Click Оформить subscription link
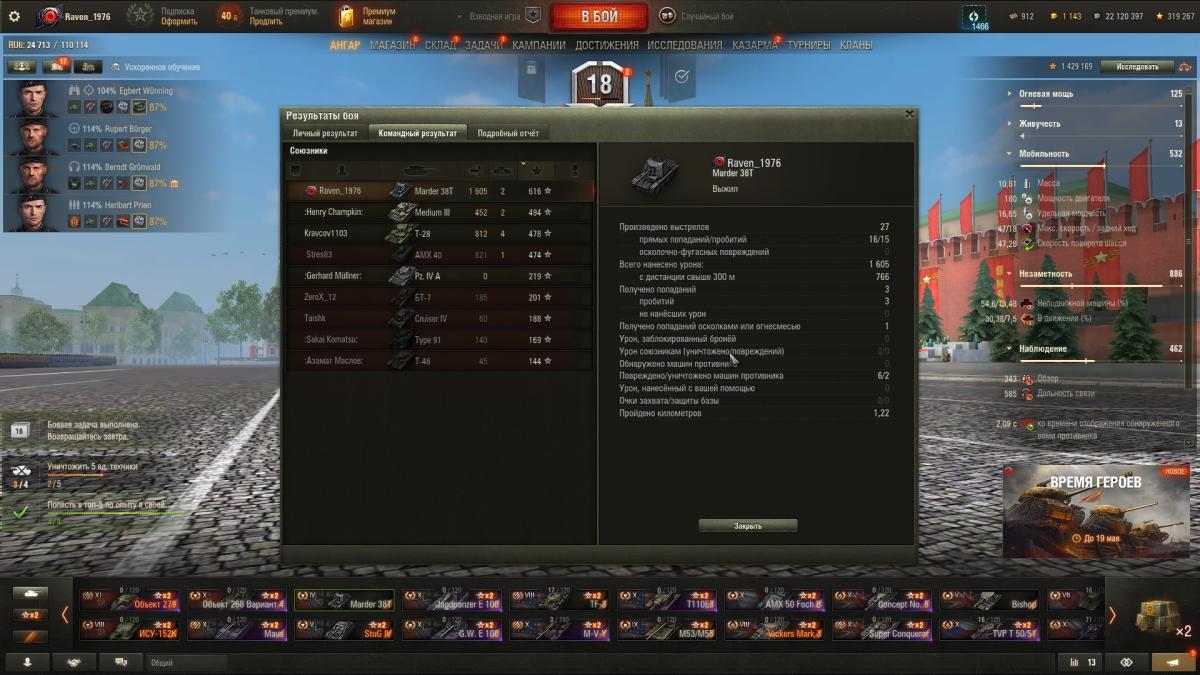1200x675 pixels. 179,22
